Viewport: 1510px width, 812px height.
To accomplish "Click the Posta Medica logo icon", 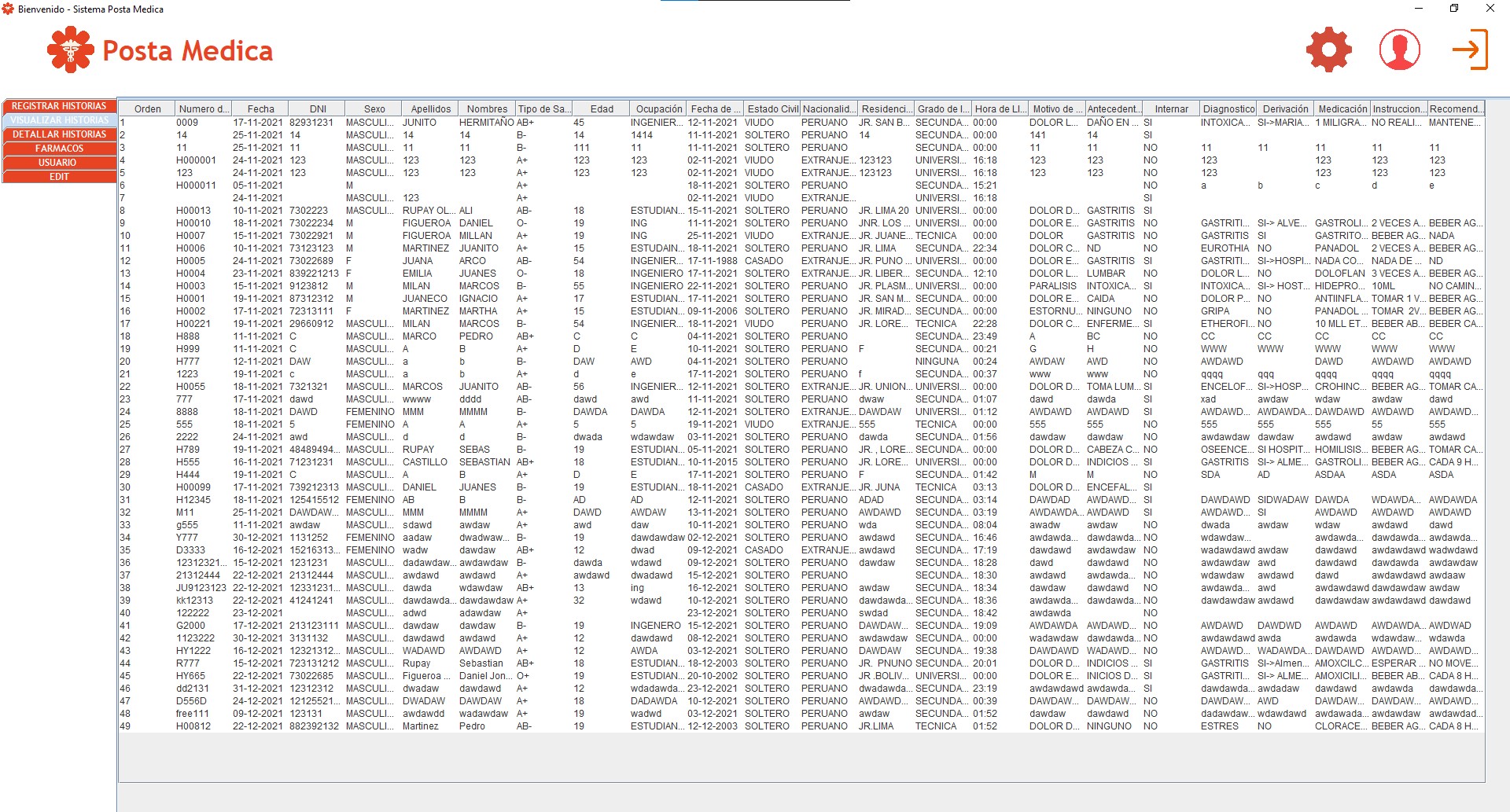I will coord(71,50).
